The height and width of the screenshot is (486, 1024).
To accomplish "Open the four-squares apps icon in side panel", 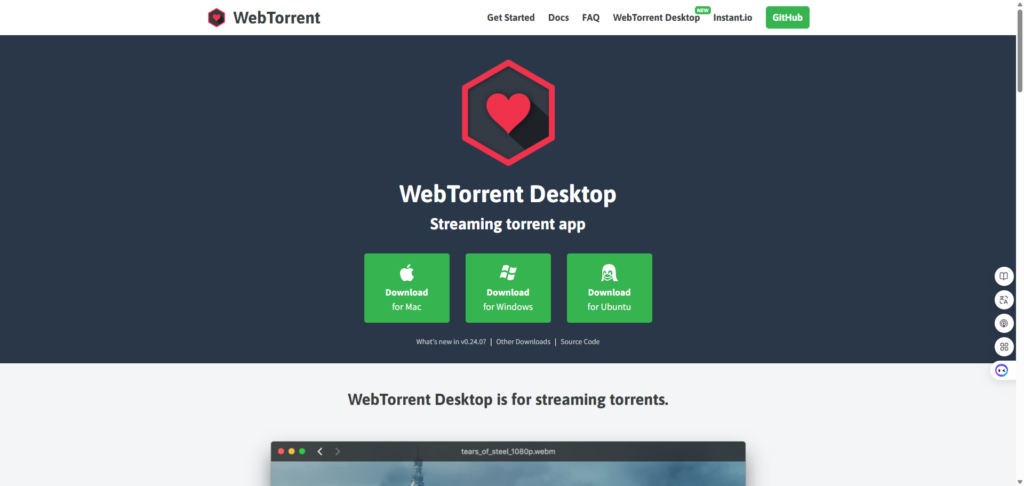I will click(1004, 347).
